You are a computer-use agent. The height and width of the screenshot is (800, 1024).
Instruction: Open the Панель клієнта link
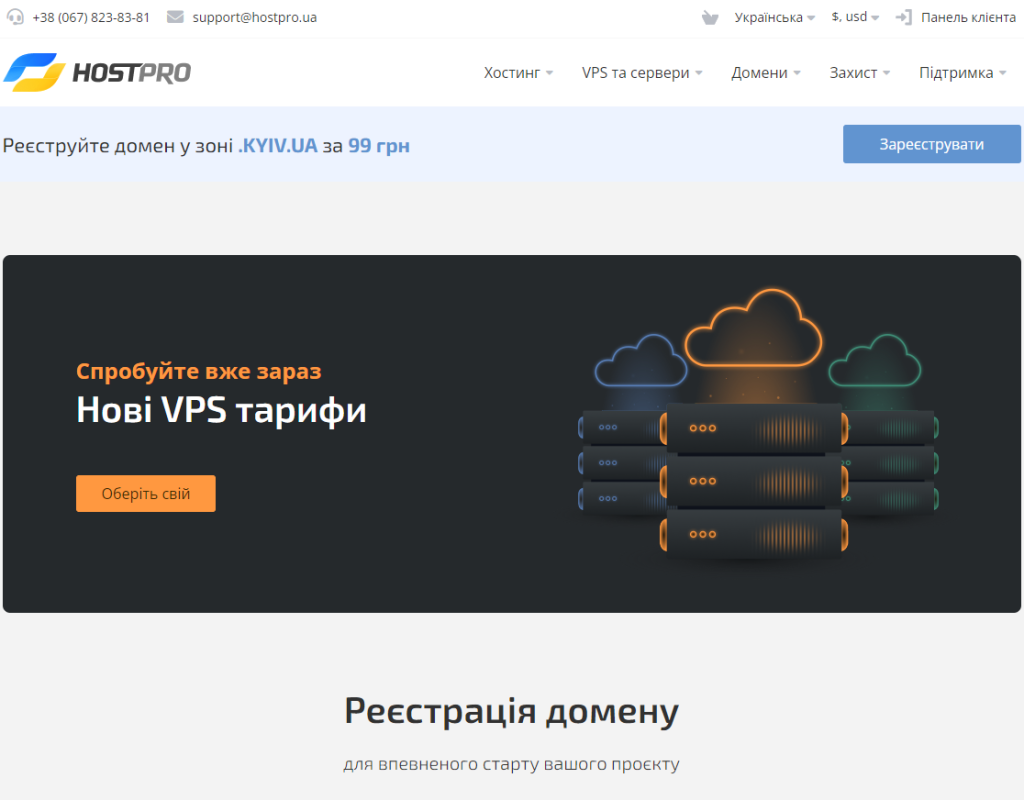[x=968, y=17]
